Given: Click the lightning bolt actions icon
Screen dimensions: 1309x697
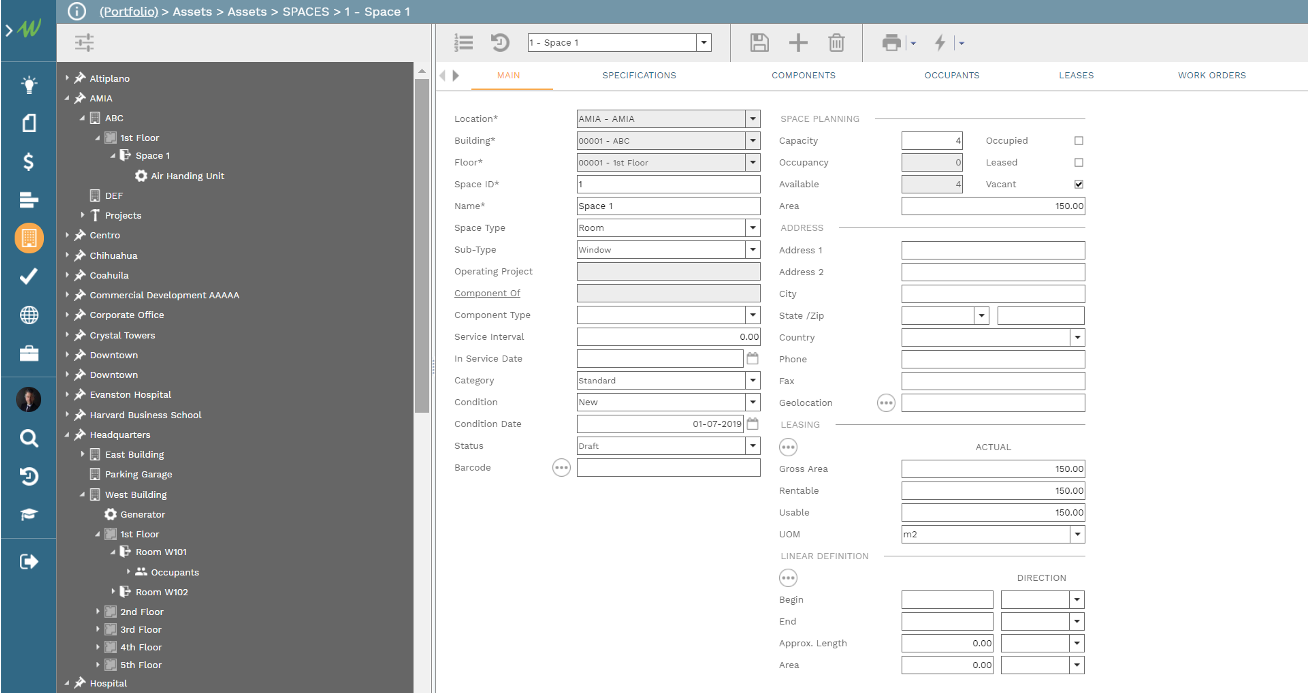Looking at the screenshot, I should pyautogui.click(x=940, y=43).
